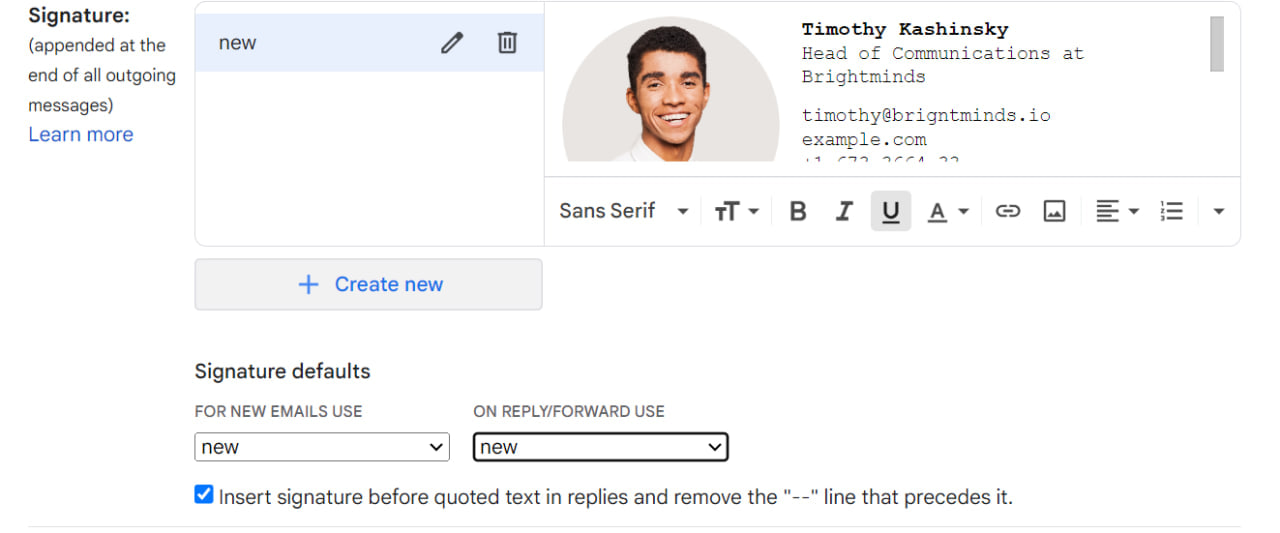The width and height of the screenshot is (1280, 533).
Task: Show more formatting options arrow
Action: 1218,211
